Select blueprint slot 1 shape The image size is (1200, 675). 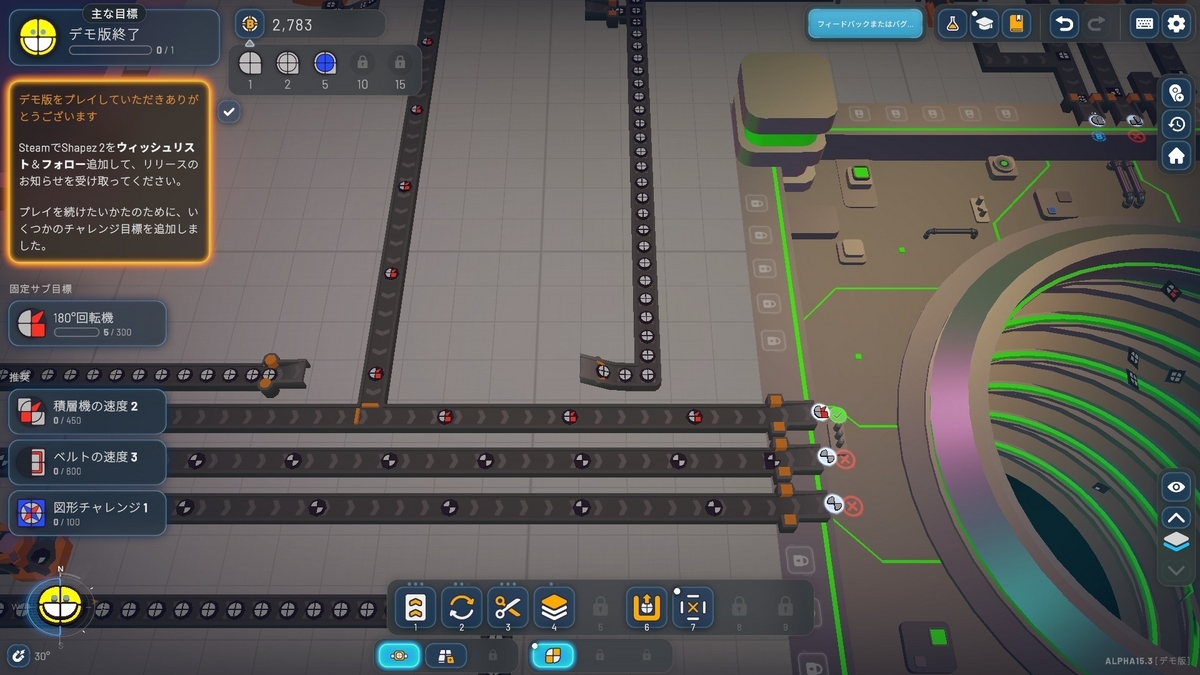250,63
